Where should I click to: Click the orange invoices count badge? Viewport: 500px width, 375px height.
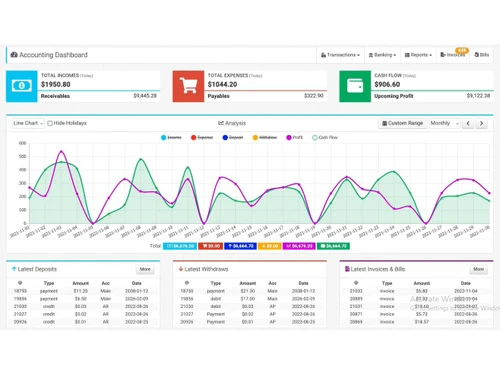(x=462, y=50)
